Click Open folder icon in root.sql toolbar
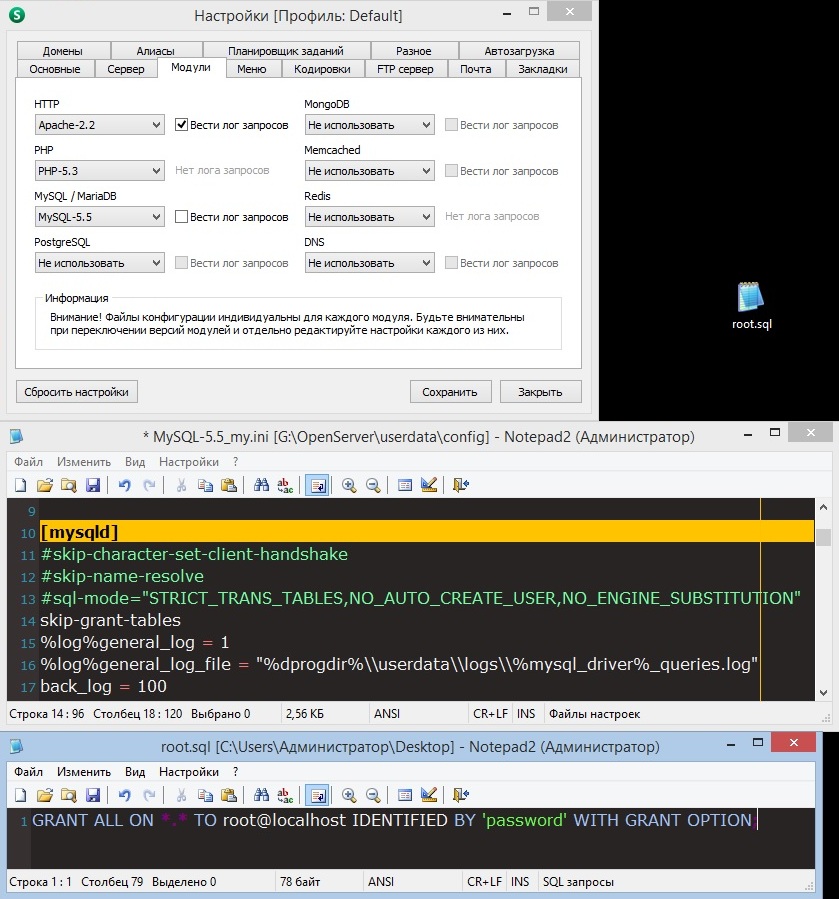Screen dimensions: 839x899 (45, 795)
